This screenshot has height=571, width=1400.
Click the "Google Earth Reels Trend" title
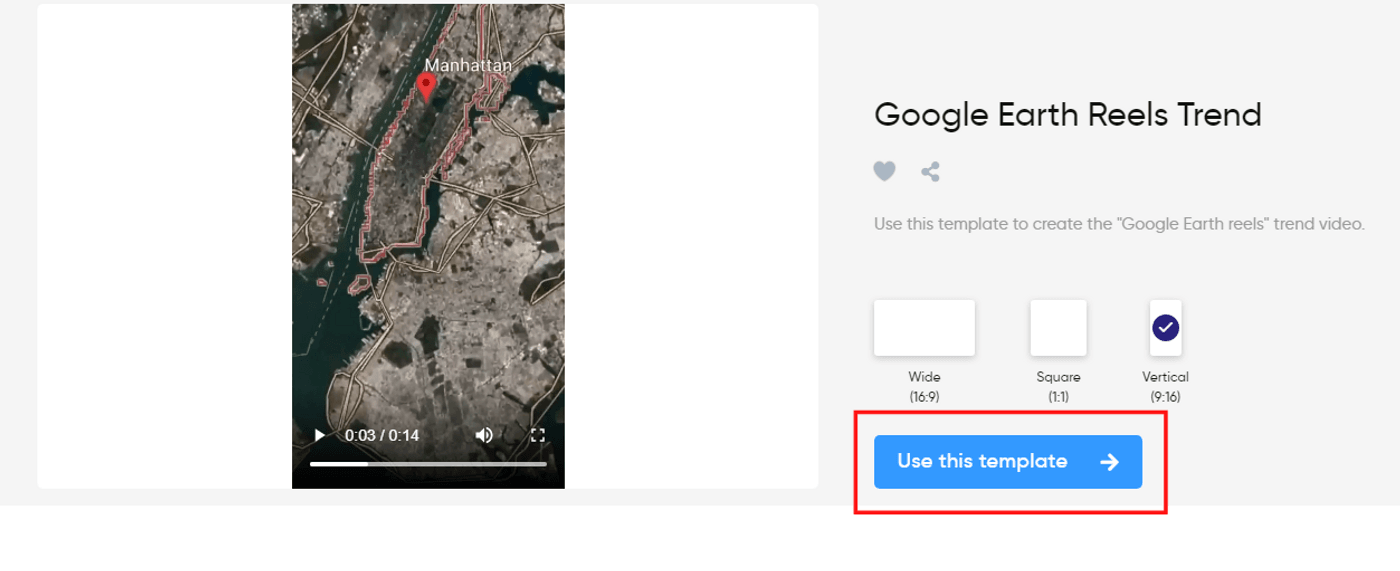(x=1067, y=115)
